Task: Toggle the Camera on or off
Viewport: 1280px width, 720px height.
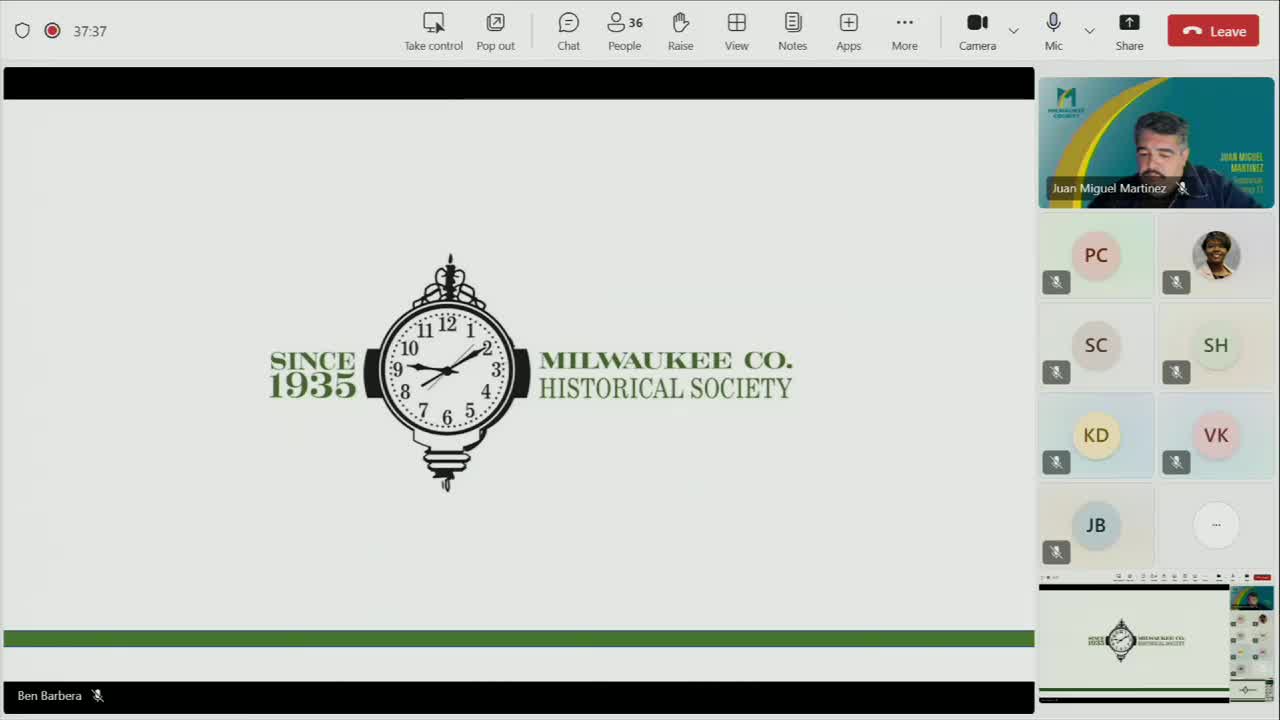Action: pos(977,31)
